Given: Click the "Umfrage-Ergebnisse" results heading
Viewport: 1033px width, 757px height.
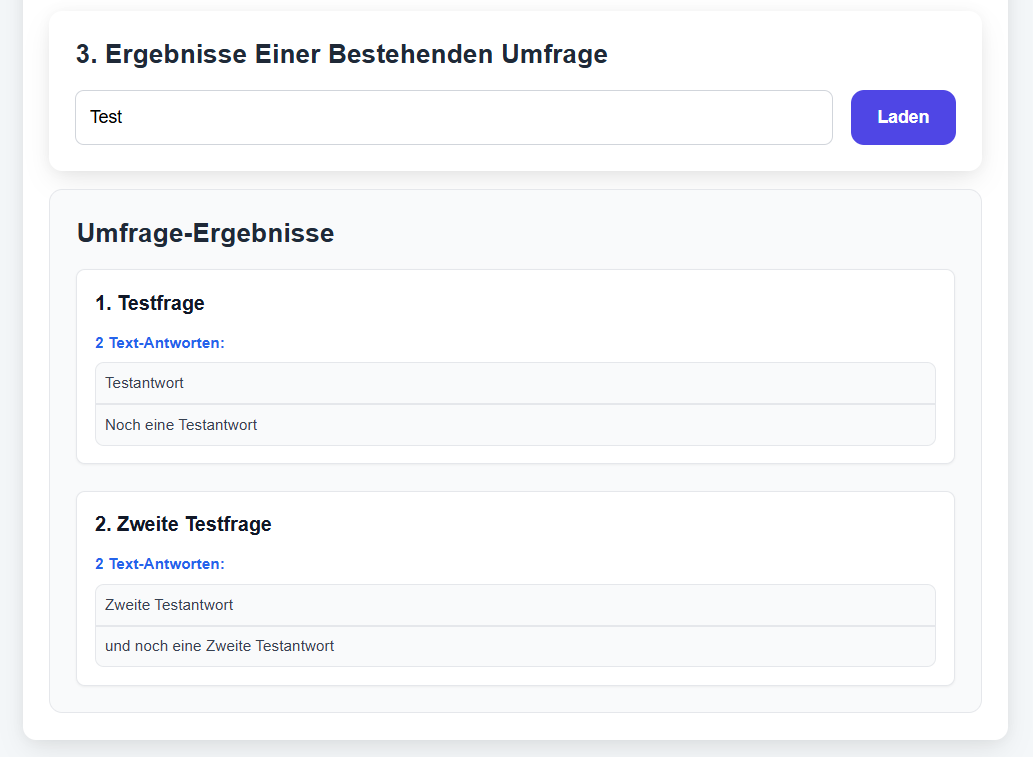Looking at the screenshot, I should [205, 233].
